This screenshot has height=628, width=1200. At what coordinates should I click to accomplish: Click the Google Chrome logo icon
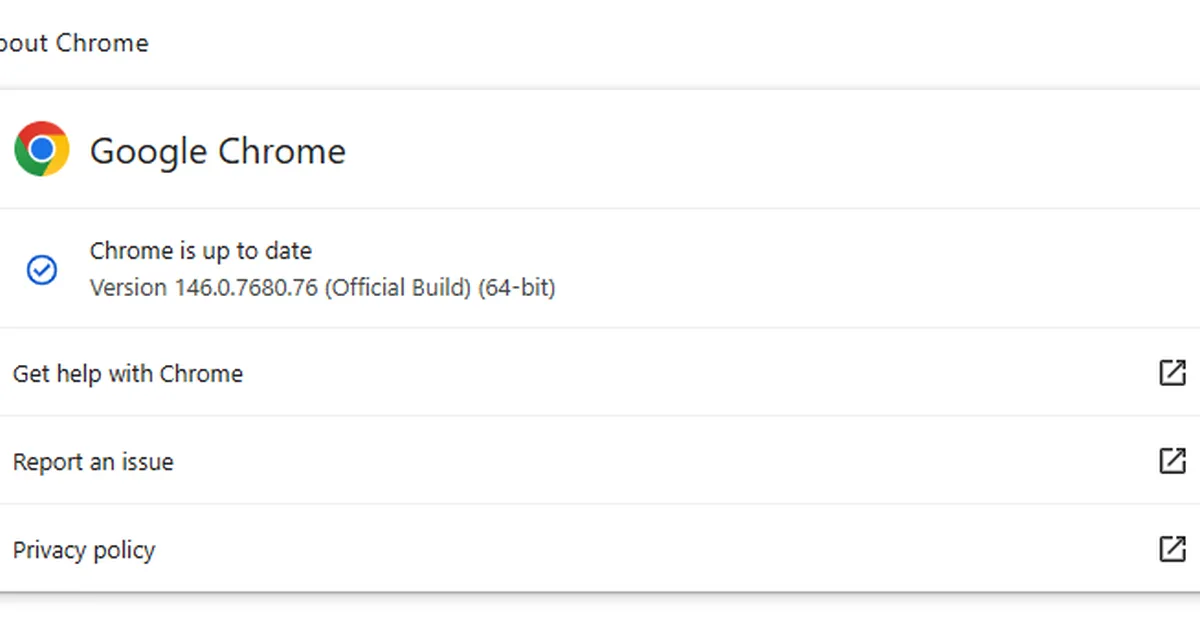click(x=42, y=150)
